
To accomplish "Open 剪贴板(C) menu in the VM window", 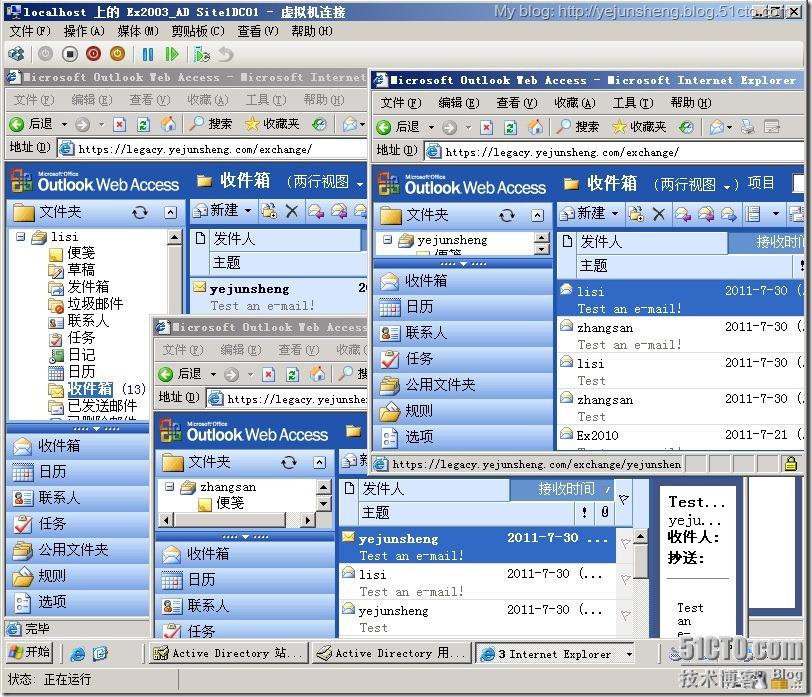I will [x=198, y=31].
